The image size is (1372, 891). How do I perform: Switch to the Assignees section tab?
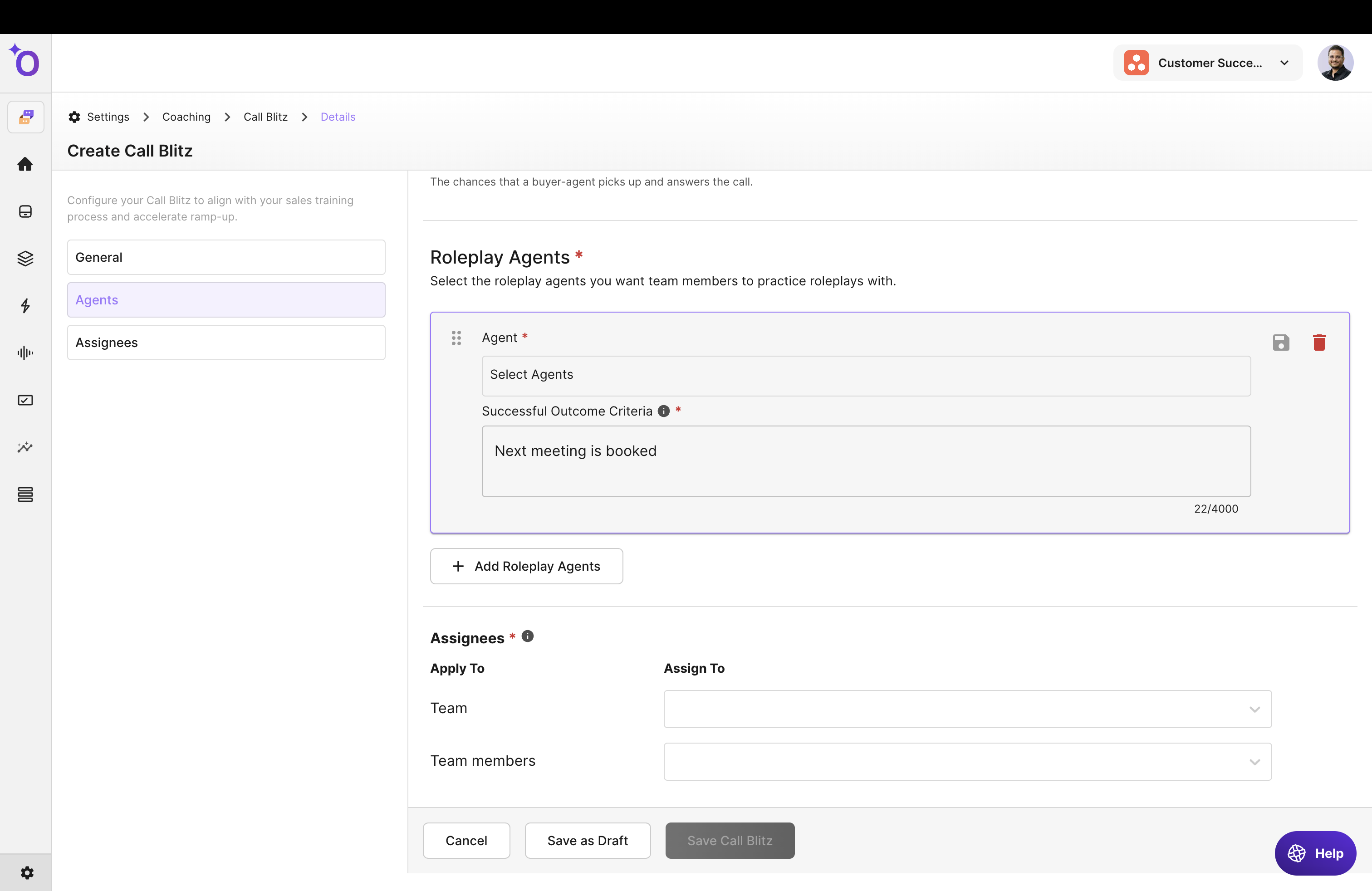(226, 343)
